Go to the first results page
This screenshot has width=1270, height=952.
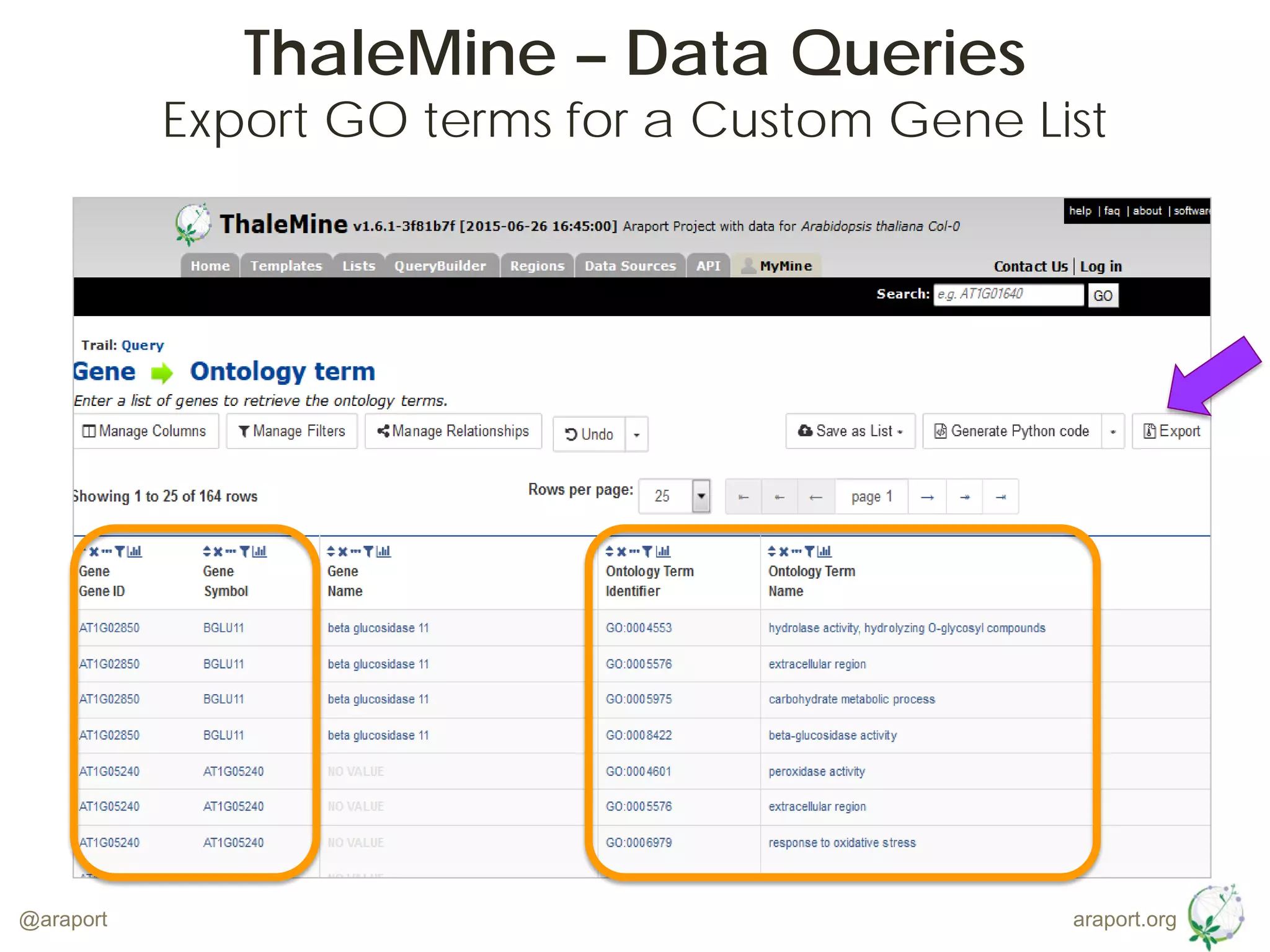pyautogui.click(x=744, y=497)
